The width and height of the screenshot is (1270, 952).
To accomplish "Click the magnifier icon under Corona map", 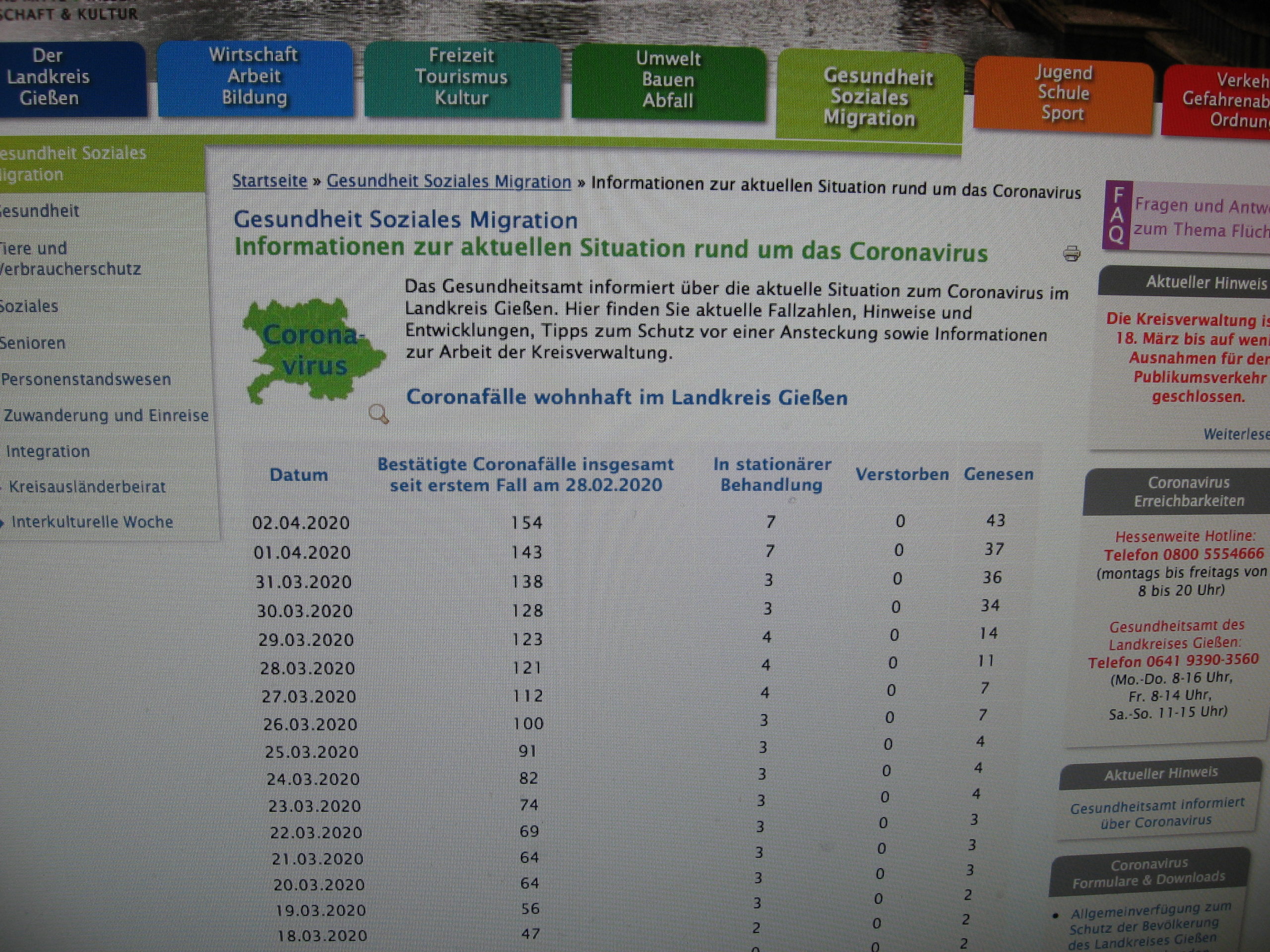I will coord(379,413).
